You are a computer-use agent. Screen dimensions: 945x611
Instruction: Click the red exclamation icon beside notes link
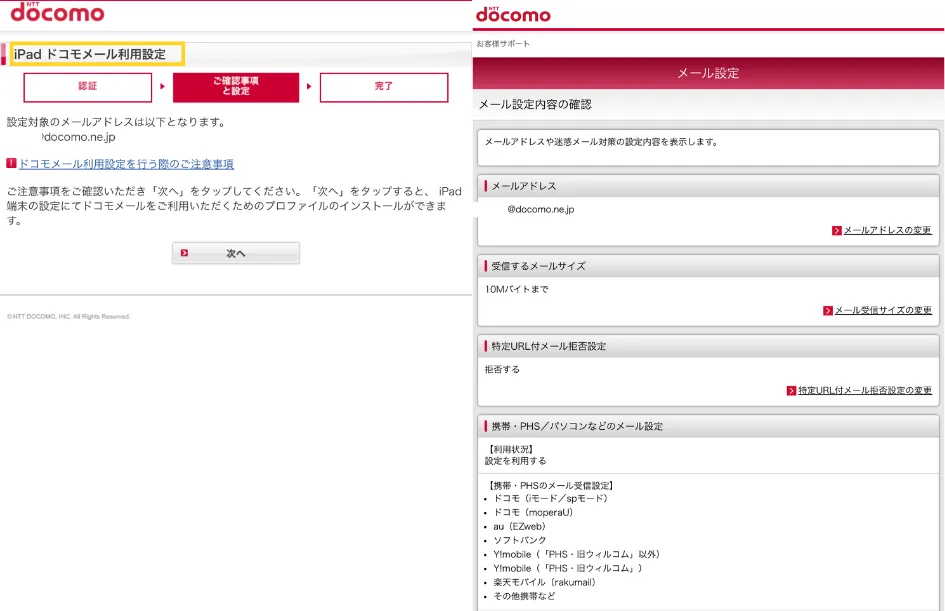pos(11,163)
